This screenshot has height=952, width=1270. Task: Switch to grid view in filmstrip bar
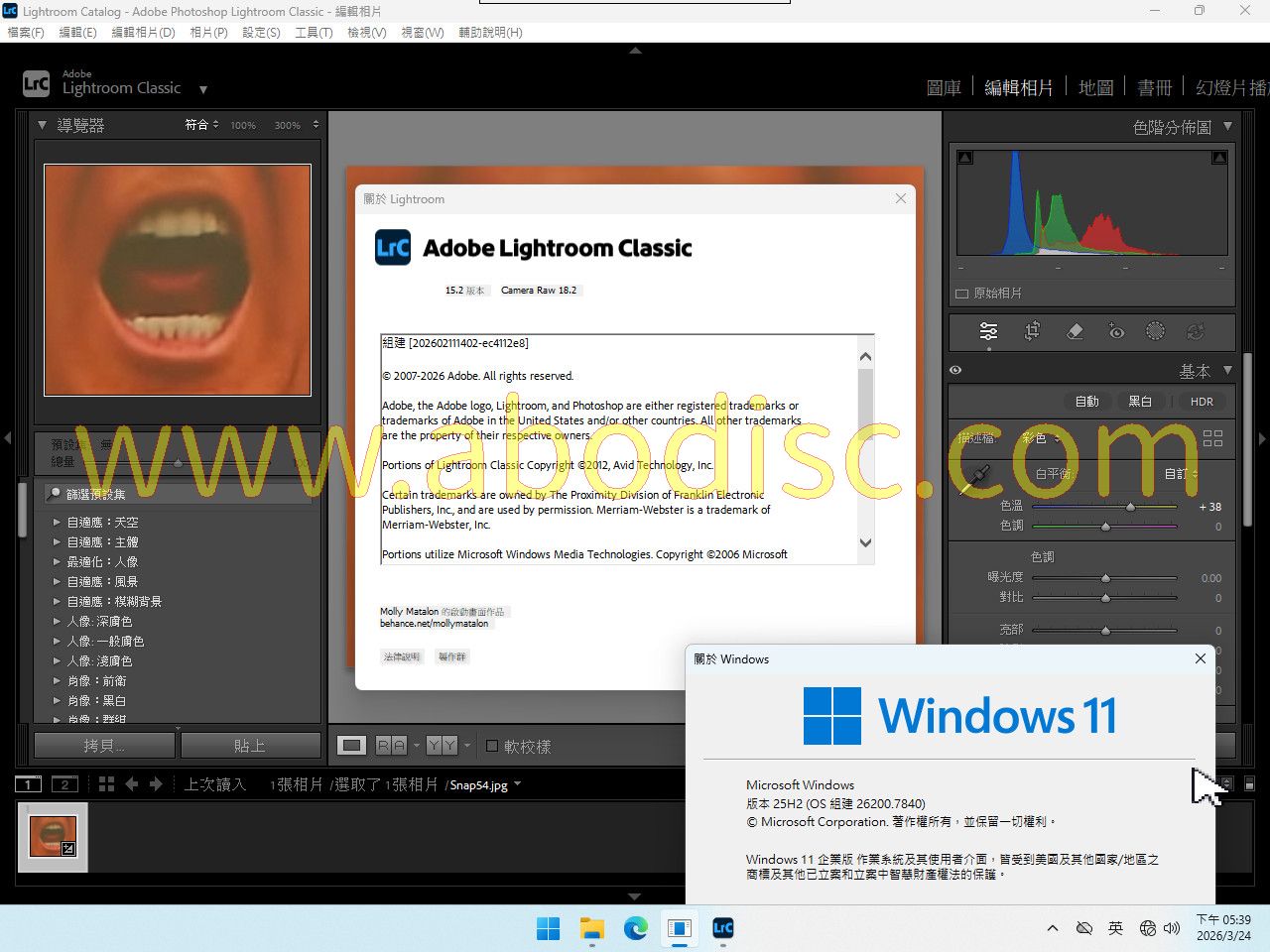[x=107, y=784]
